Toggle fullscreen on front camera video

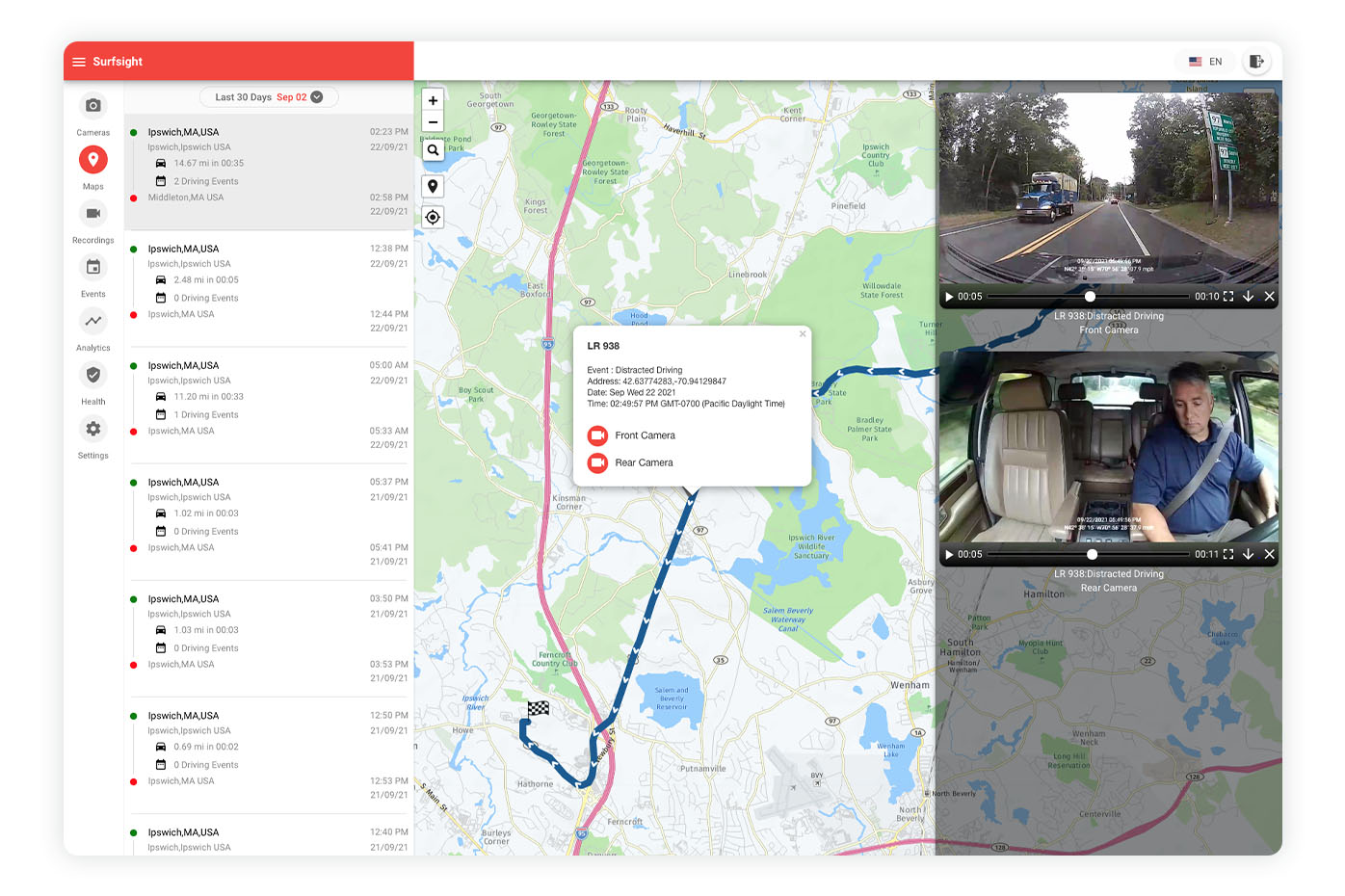tap(1228, 297)
